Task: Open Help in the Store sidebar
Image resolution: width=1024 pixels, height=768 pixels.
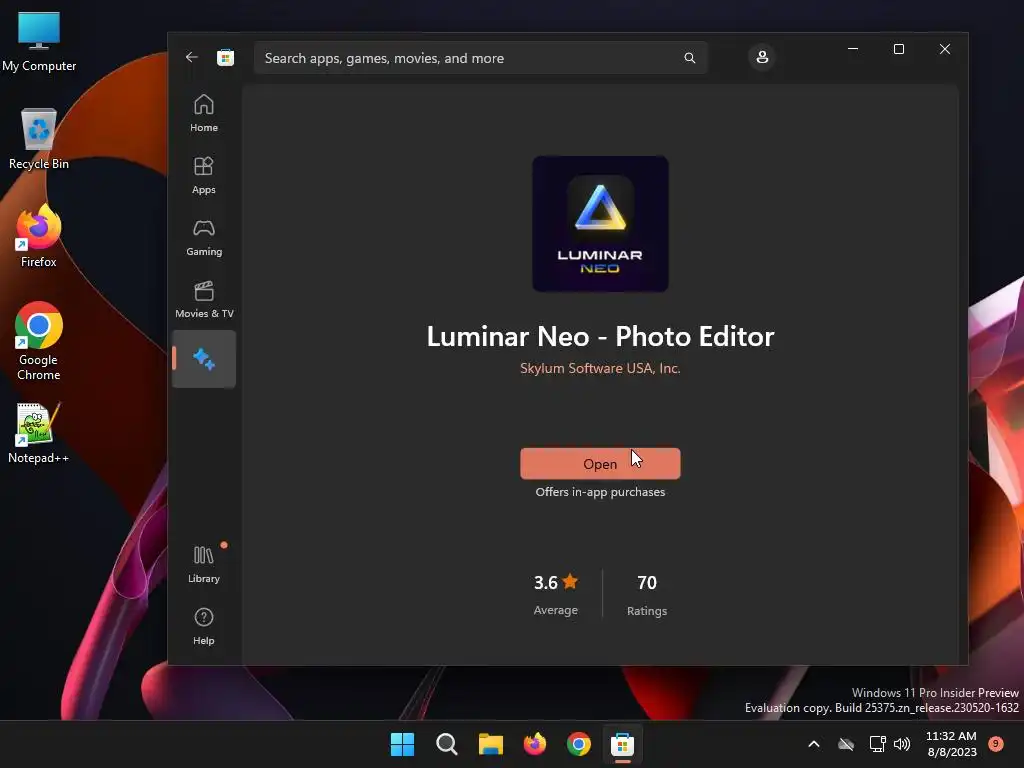Action: tap(204, 626)
